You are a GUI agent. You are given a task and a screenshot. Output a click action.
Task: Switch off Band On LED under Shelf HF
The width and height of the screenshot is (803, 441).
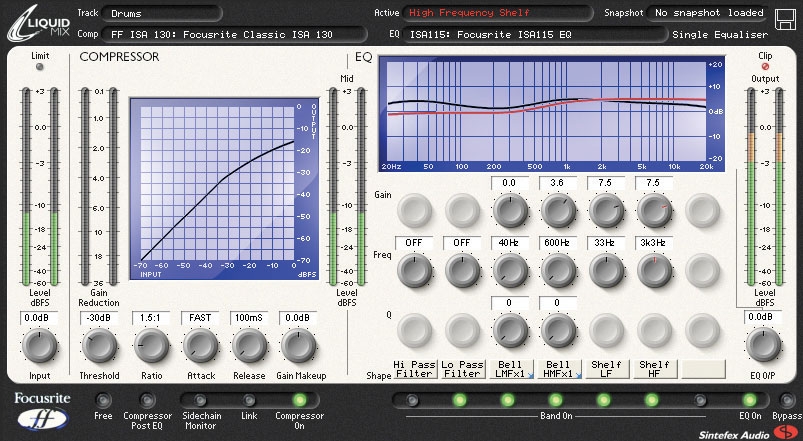click(x=651, y=400)
